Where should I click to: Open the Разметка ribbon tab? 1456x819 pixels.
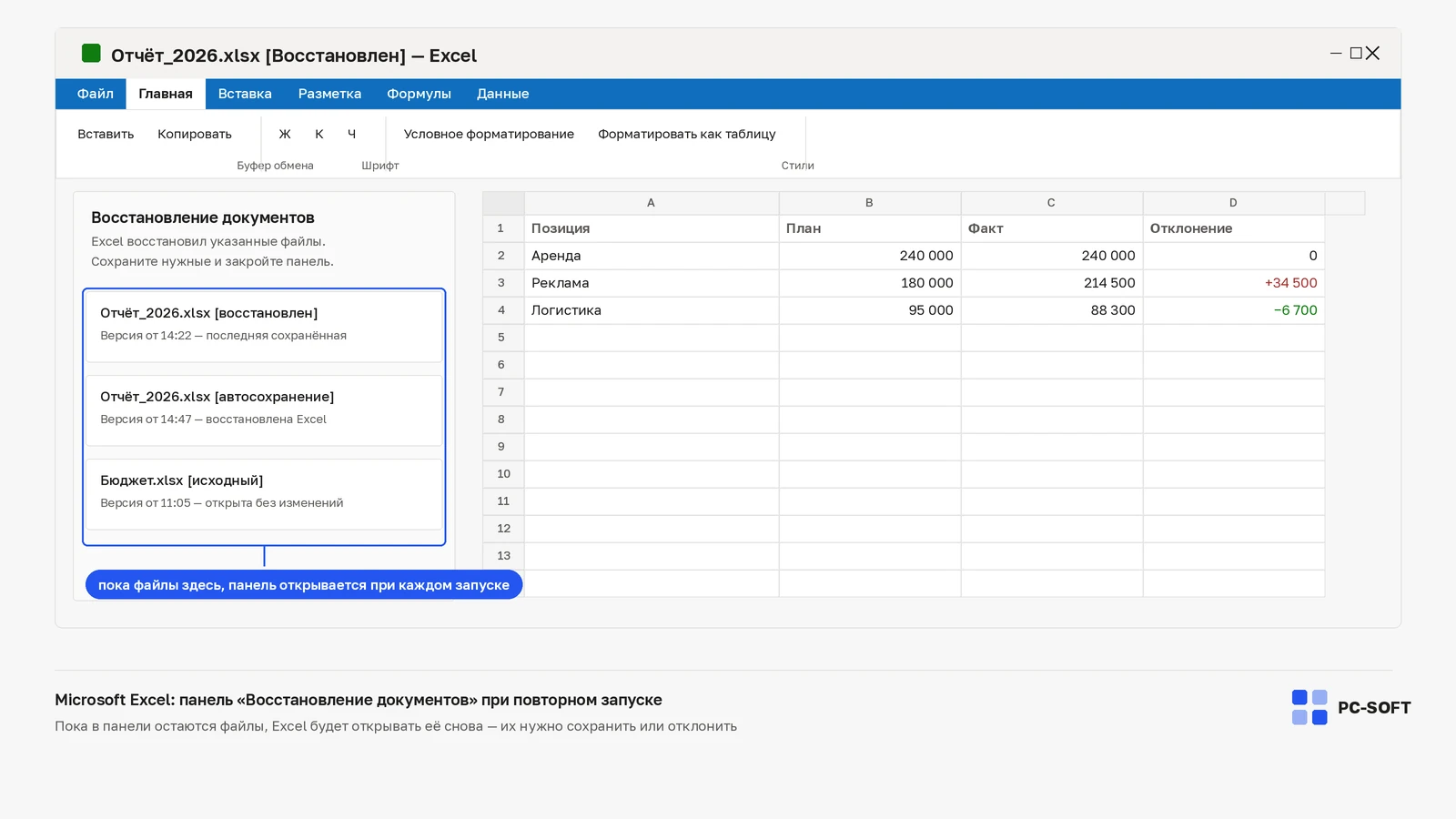pos(329,94)
